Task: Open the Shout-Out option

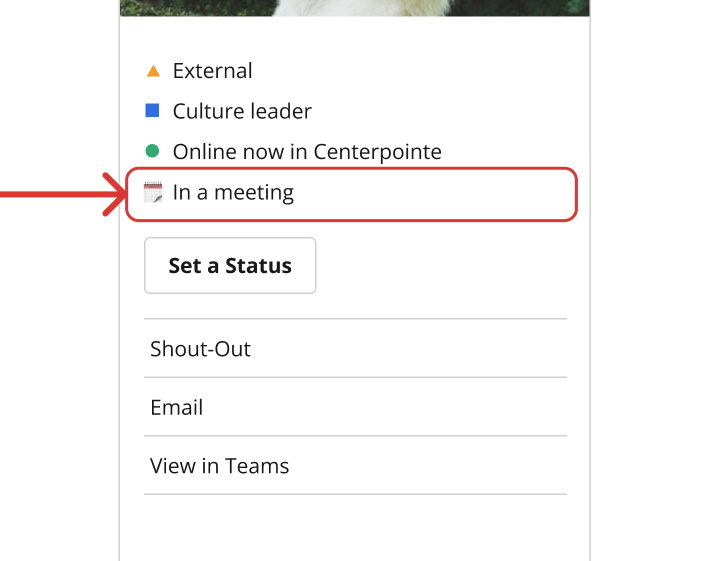Action: (x=200, y=349)
